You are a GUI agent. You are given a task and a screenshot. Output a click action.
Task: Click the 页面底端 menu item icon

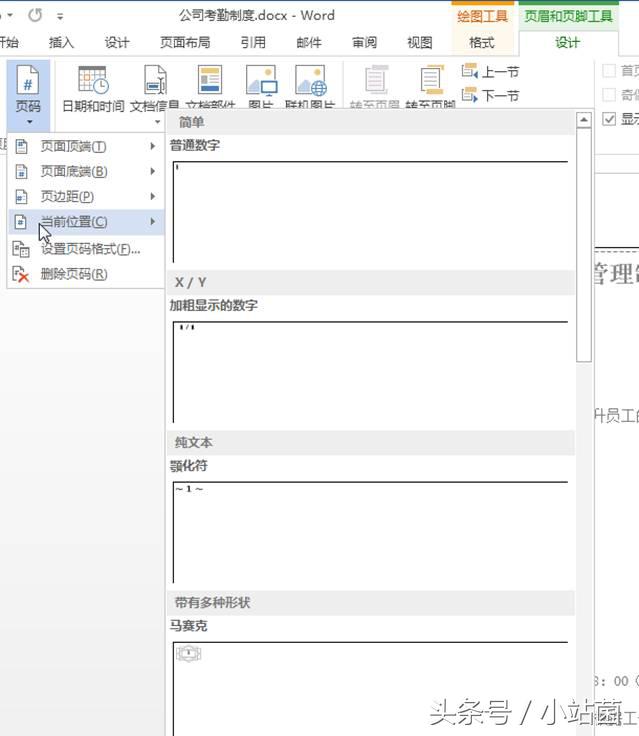click(21, 171)
